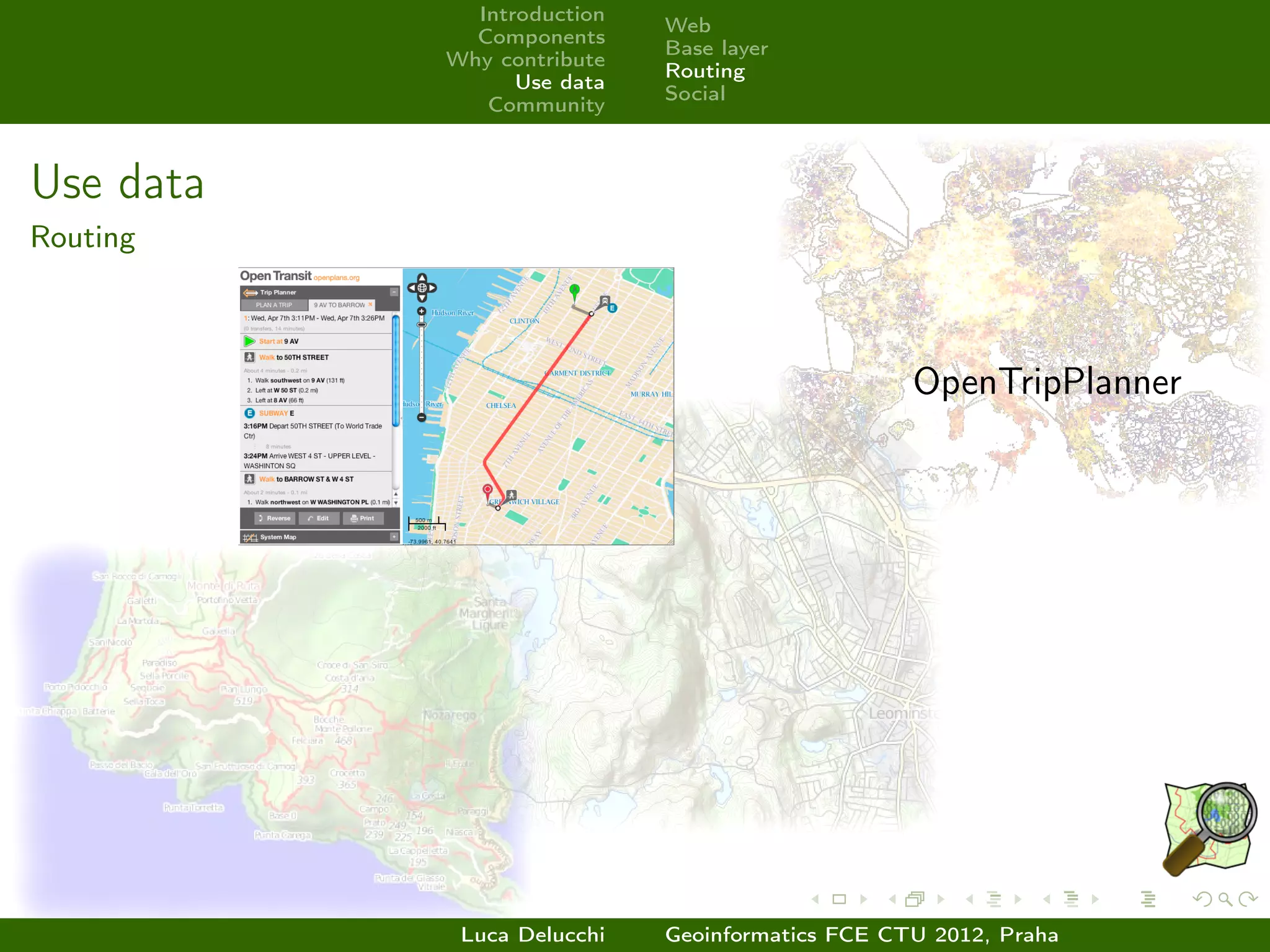Click the walk icon beside Walk to BARROW ST
The width and height of the screenshot is (1270, 952).
pos(249,479)
